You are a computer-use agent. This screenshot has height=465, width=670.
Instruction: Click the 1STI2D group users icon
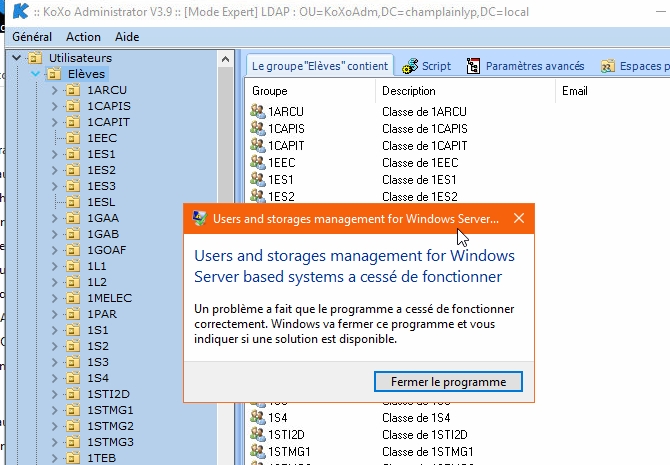pyautogui.click(x=258, y=434)
